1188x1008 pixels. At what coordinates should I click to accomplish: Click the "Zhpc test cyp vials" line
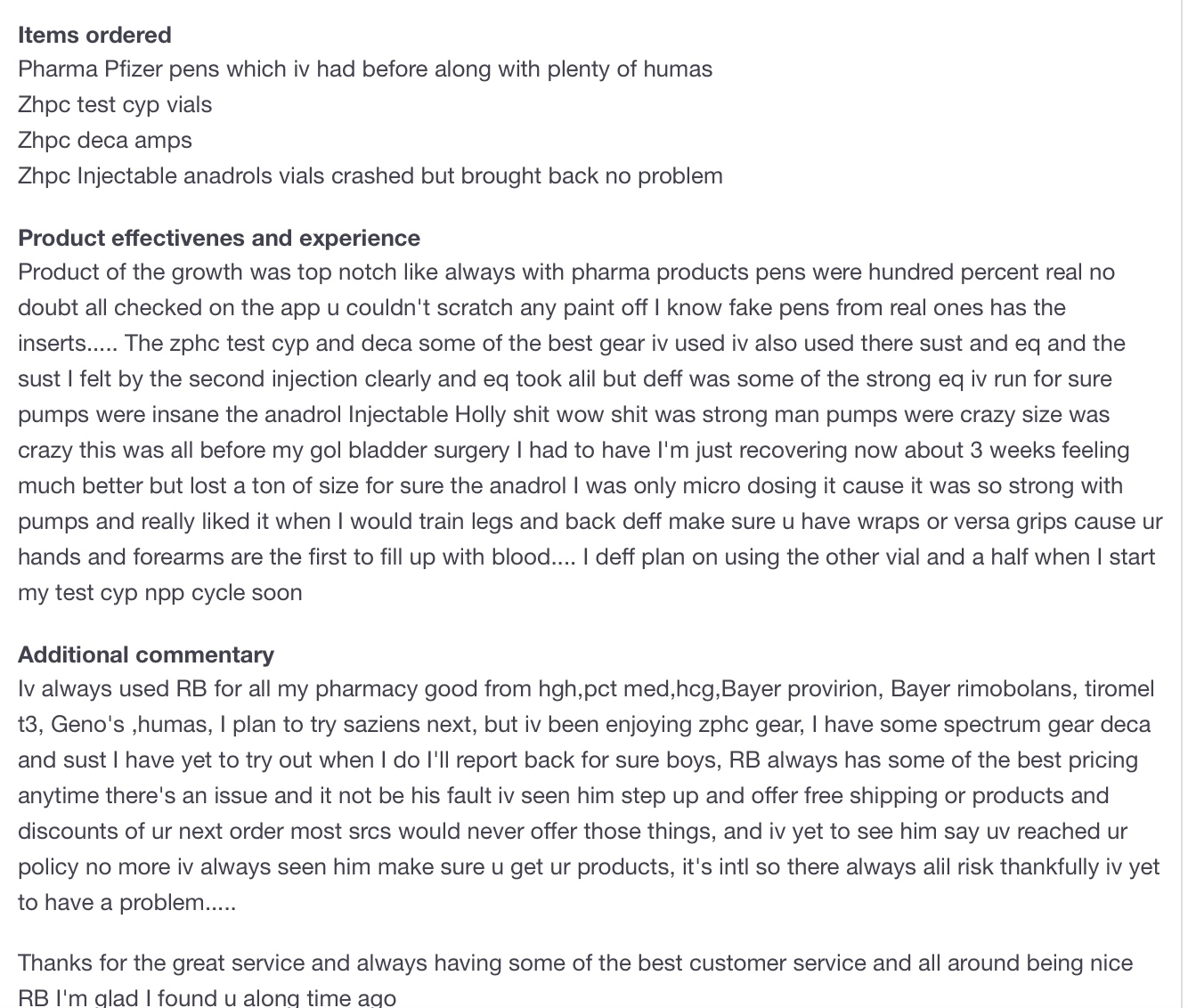pos(115,105)
